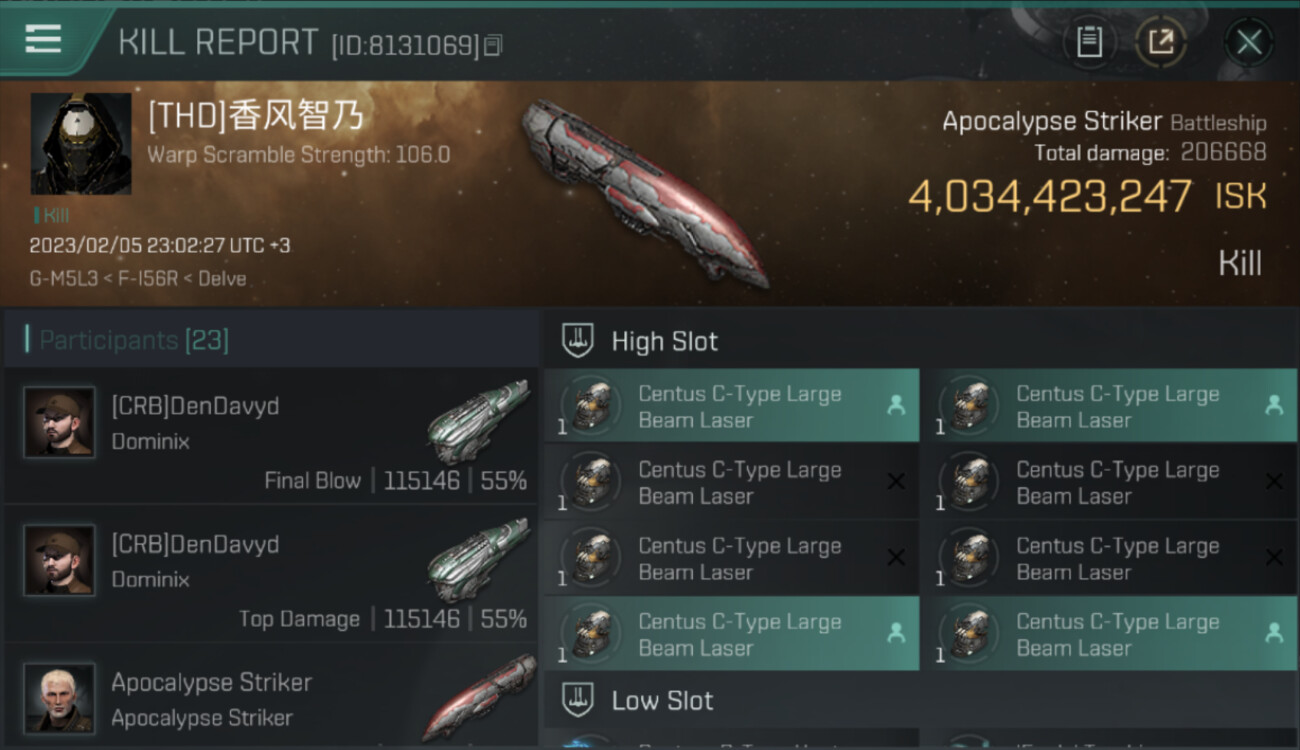Click the Participants [23] header
The height and width of the screenshot is (750, 1300).
tap(134, 340)
